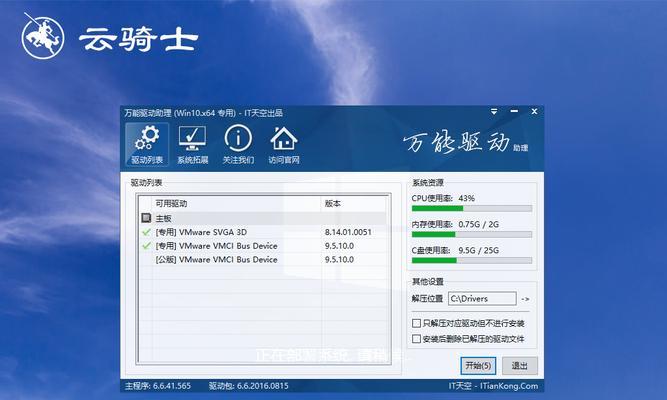Close the 万能驱动助理 window
This screenshot has width=667, height=400.
click(x=534, y=111)
